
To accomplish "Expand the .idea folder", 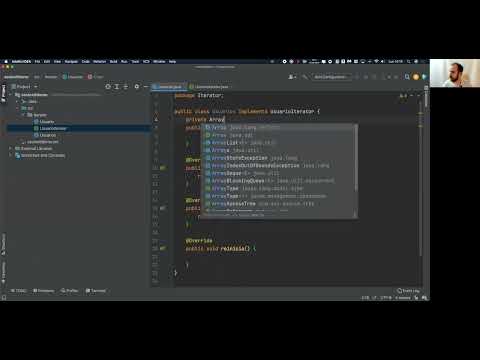I will click(x=17, y=102).
